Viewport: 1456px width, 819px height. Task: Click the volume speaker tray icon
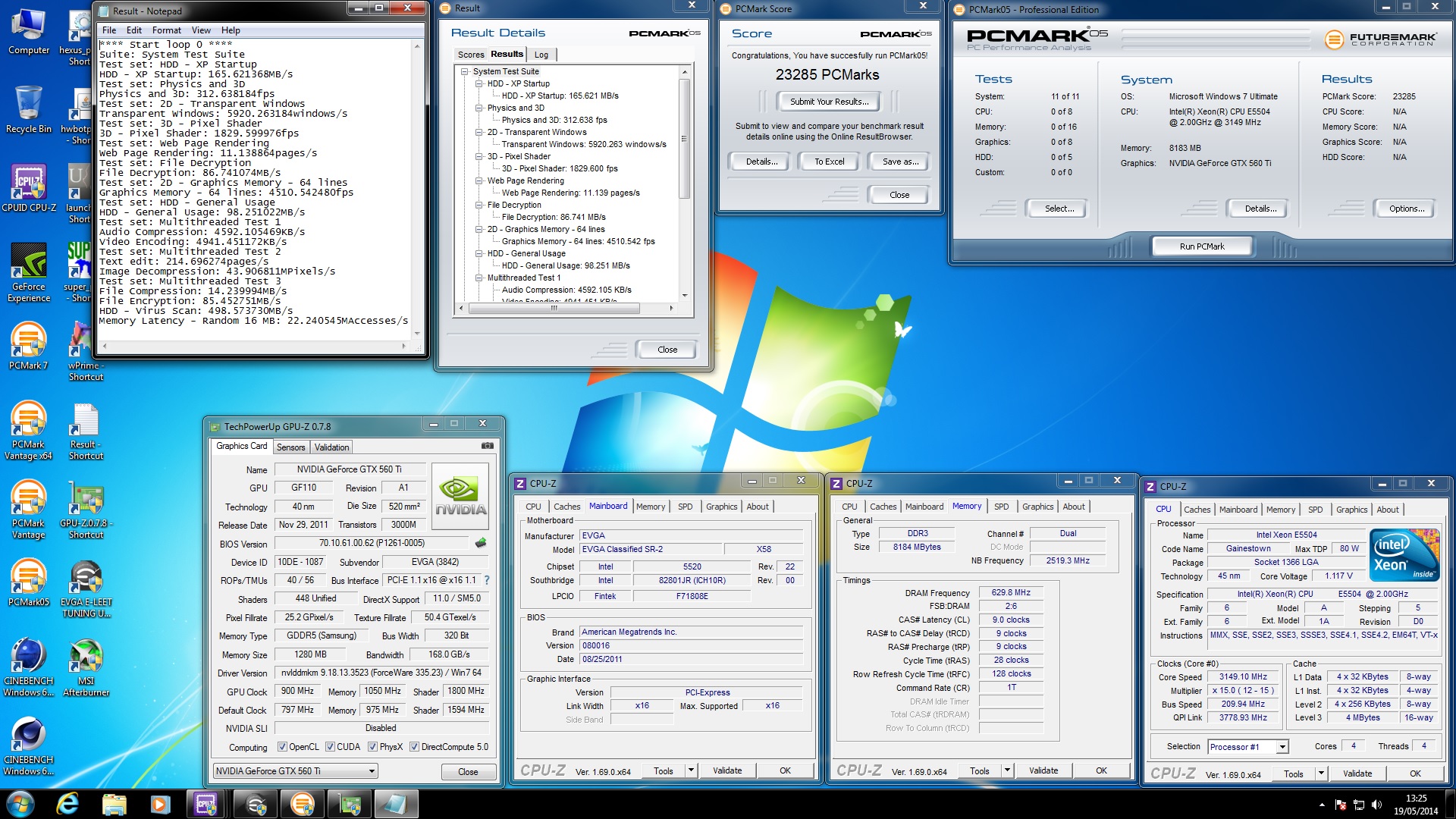(x=1376, y=805)
